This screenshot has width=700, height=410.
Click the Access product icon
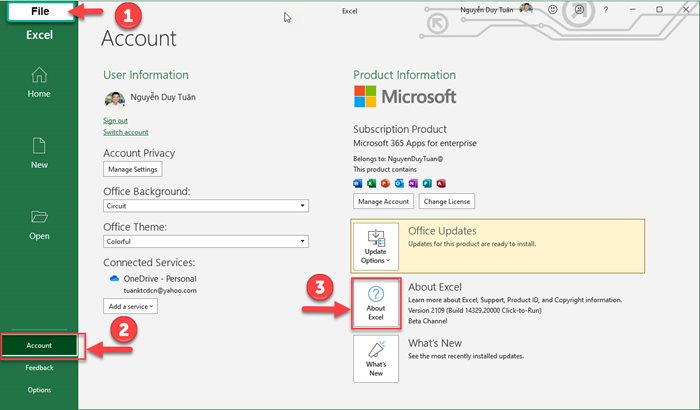click(x=441, y=184)
